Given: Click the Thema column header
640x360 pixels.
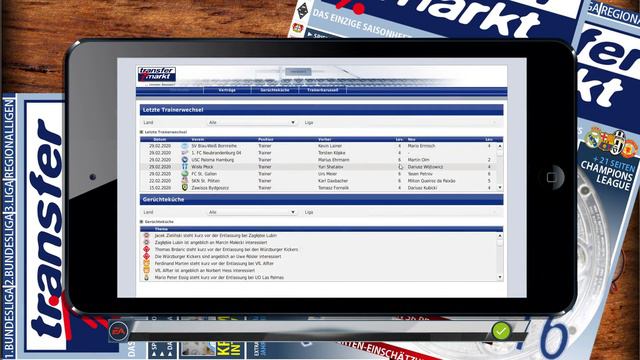Looking at the screenshot, I should click(161, 229).
